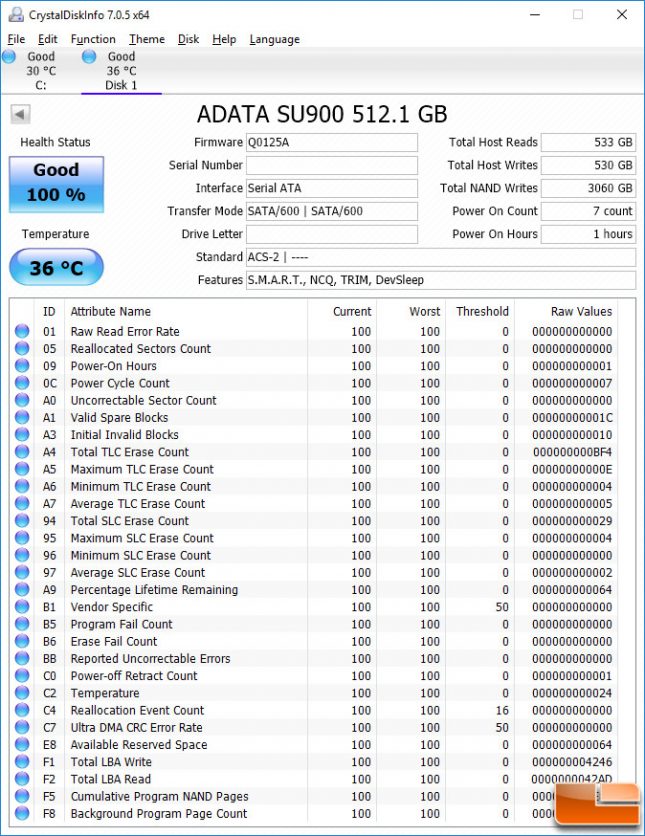Click the empty Drive Letter field

(332, 234)
